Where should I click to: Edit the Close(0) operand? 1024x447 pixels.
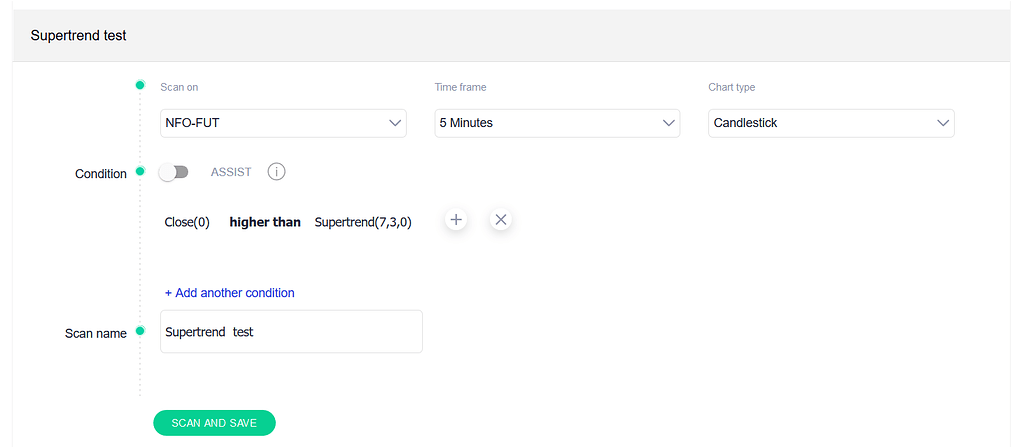(187, 222)
